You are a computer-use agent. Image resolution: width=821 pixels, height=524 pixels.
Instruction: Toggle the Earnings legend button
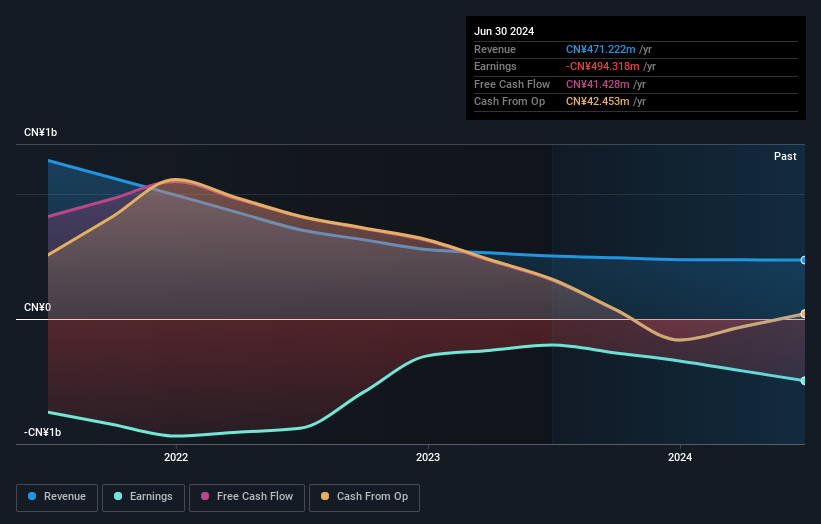point(143,497)
